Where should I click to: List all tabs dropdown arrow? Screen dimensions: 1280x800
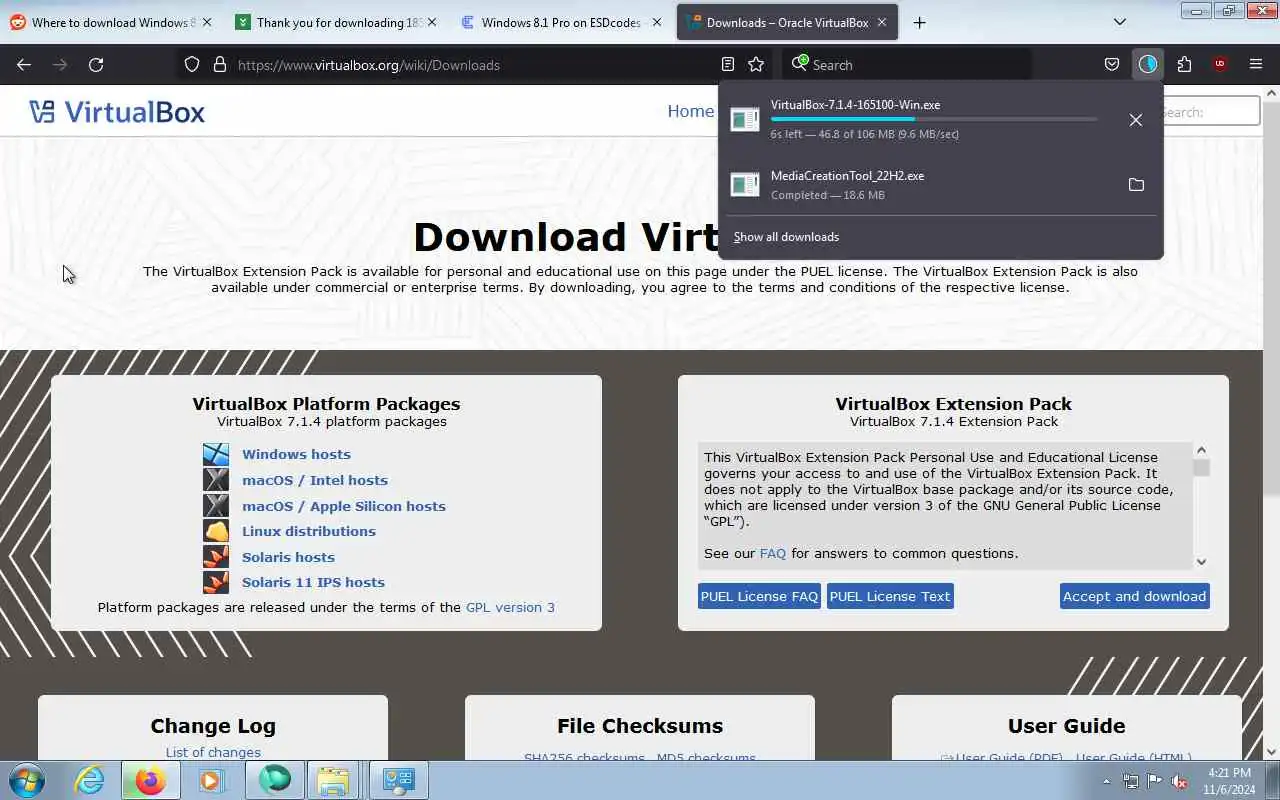[1120, 22]
